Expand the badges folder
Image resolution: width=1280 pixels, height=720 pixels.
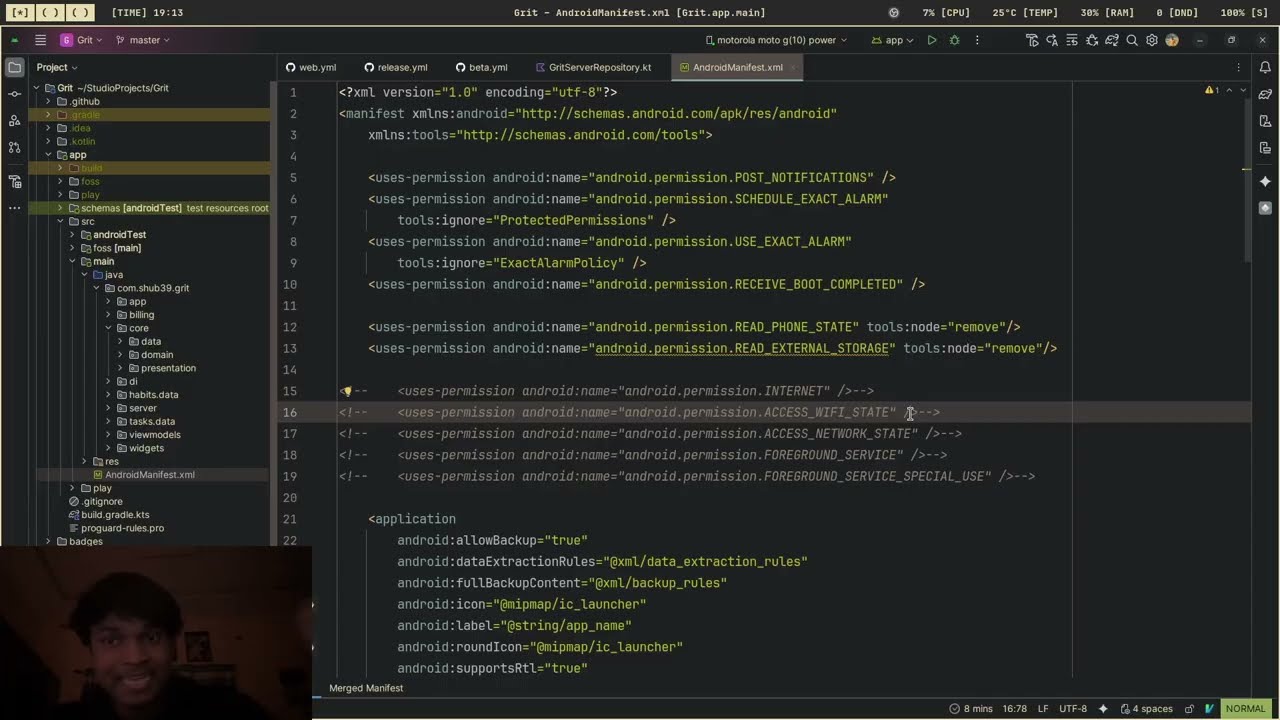point(48,541)
